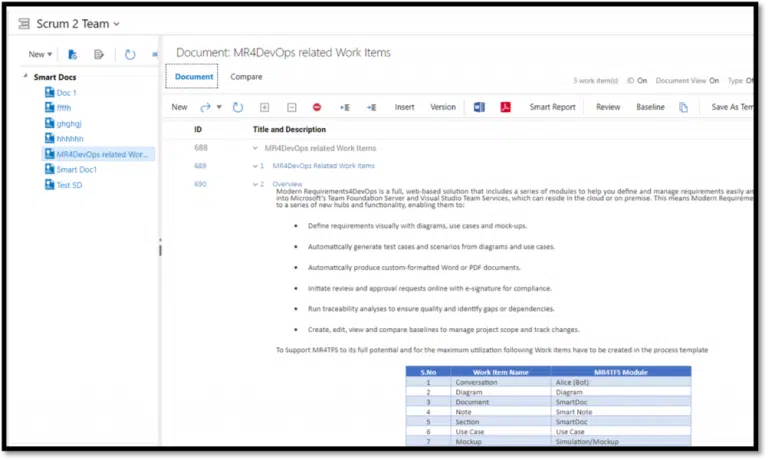Click the red delete work item icon
The image size is (768, 460).
click(317, 107)
